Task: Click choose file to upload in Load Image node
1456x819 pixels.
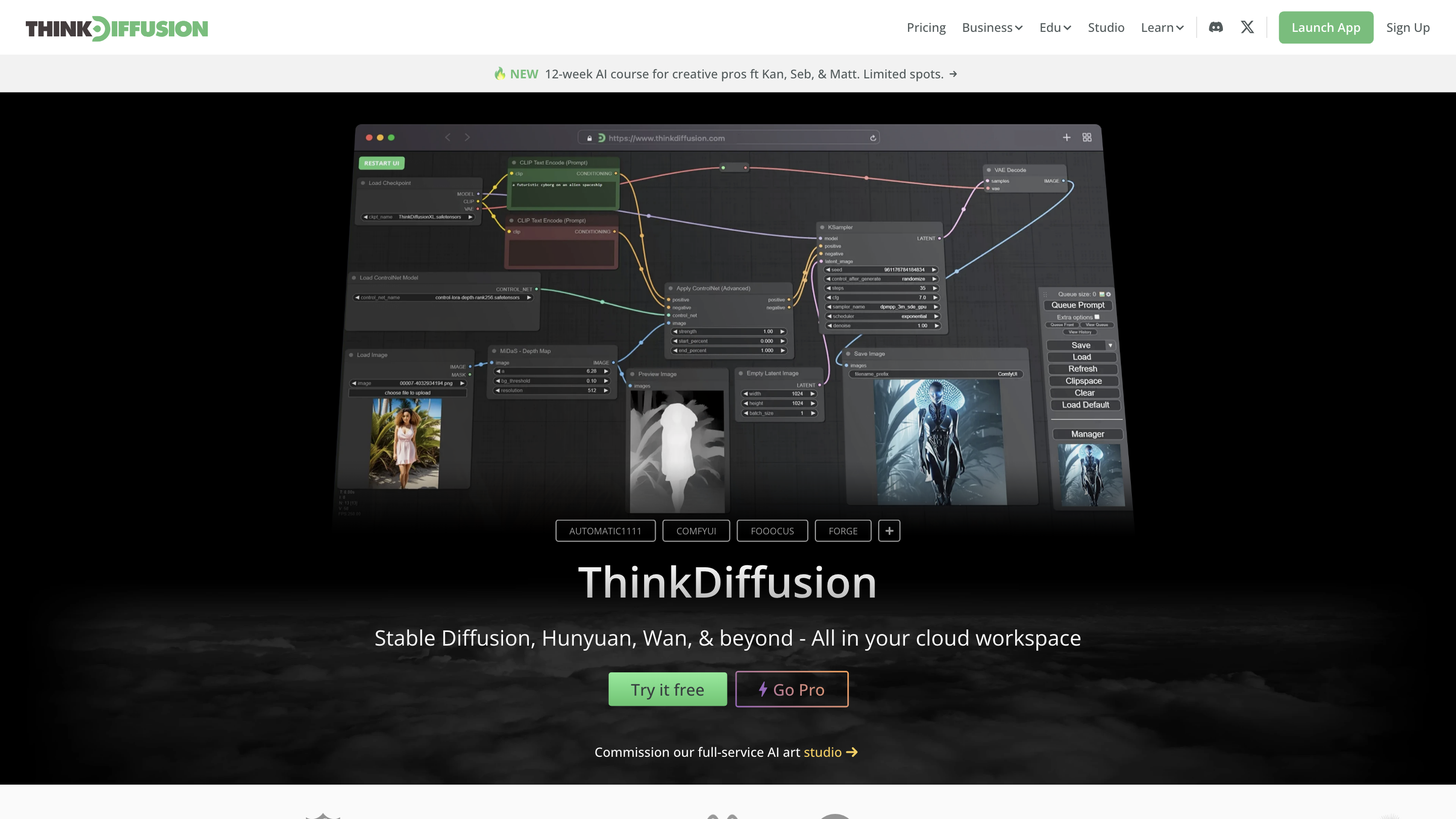Action: point(408,392)
